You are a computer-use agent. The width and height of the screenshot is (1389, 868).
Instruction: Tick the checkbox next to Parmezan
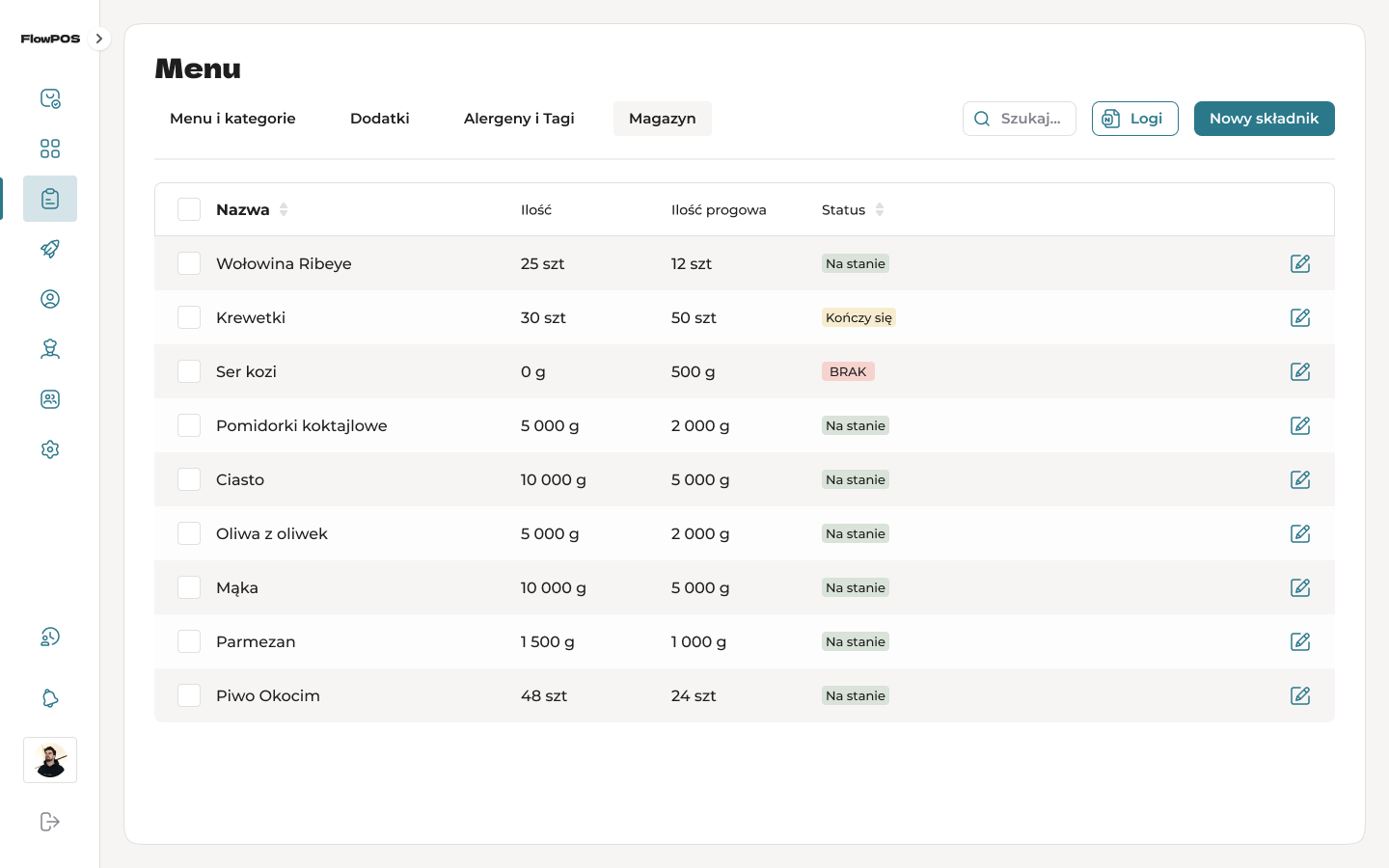point(189,641)
